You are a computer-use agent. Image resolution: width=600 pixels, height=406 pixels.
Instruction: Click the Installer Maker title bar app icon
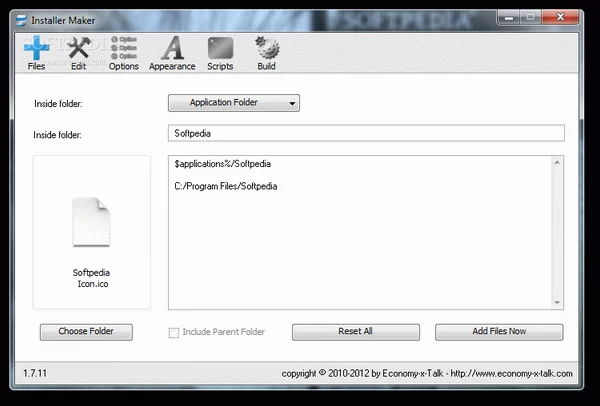pyautogui.click(x=22, y=20)
